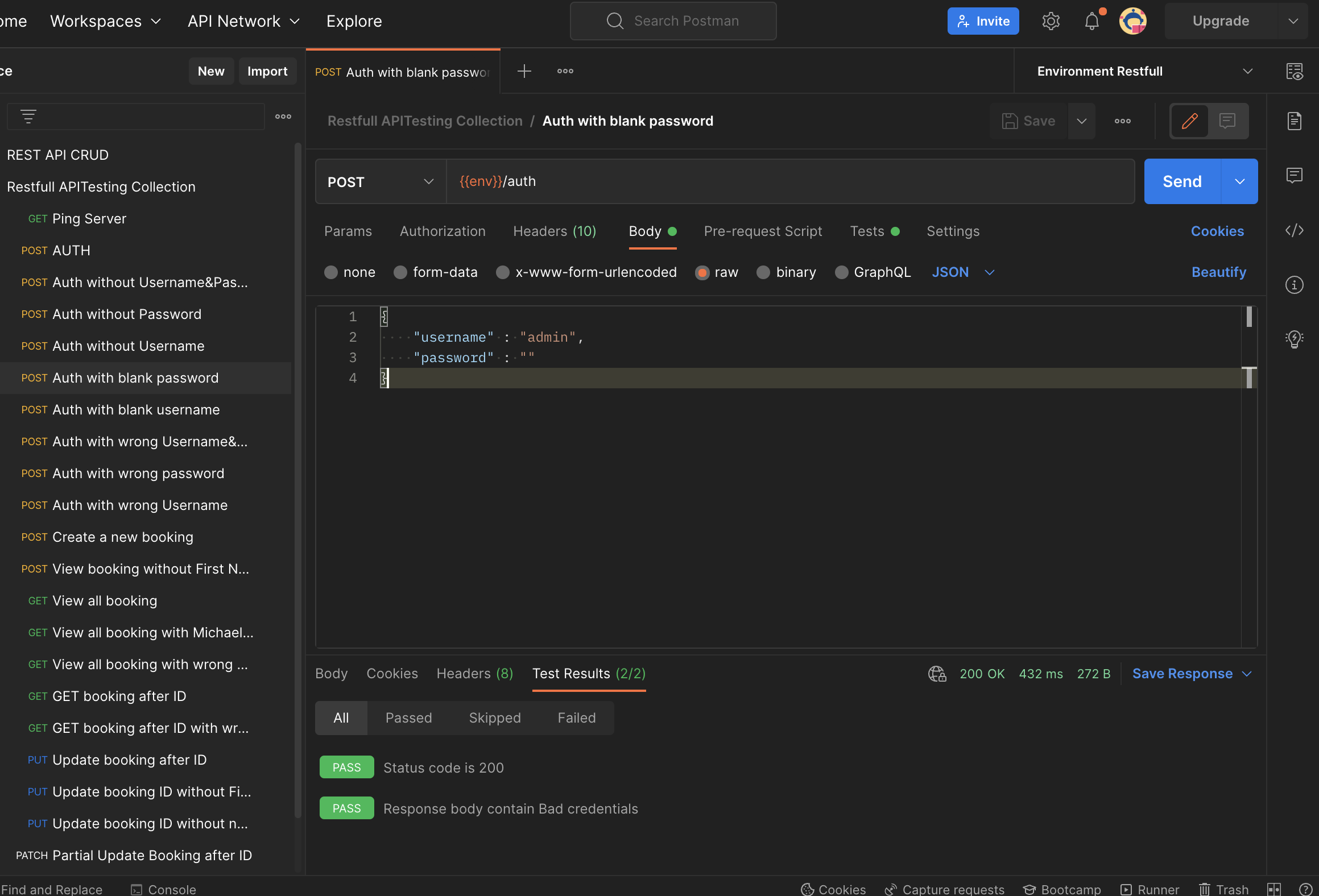Viewport: 1319px width, 896px height.
Task: Open the request documentation panel
Action: tap(1295, 121)
